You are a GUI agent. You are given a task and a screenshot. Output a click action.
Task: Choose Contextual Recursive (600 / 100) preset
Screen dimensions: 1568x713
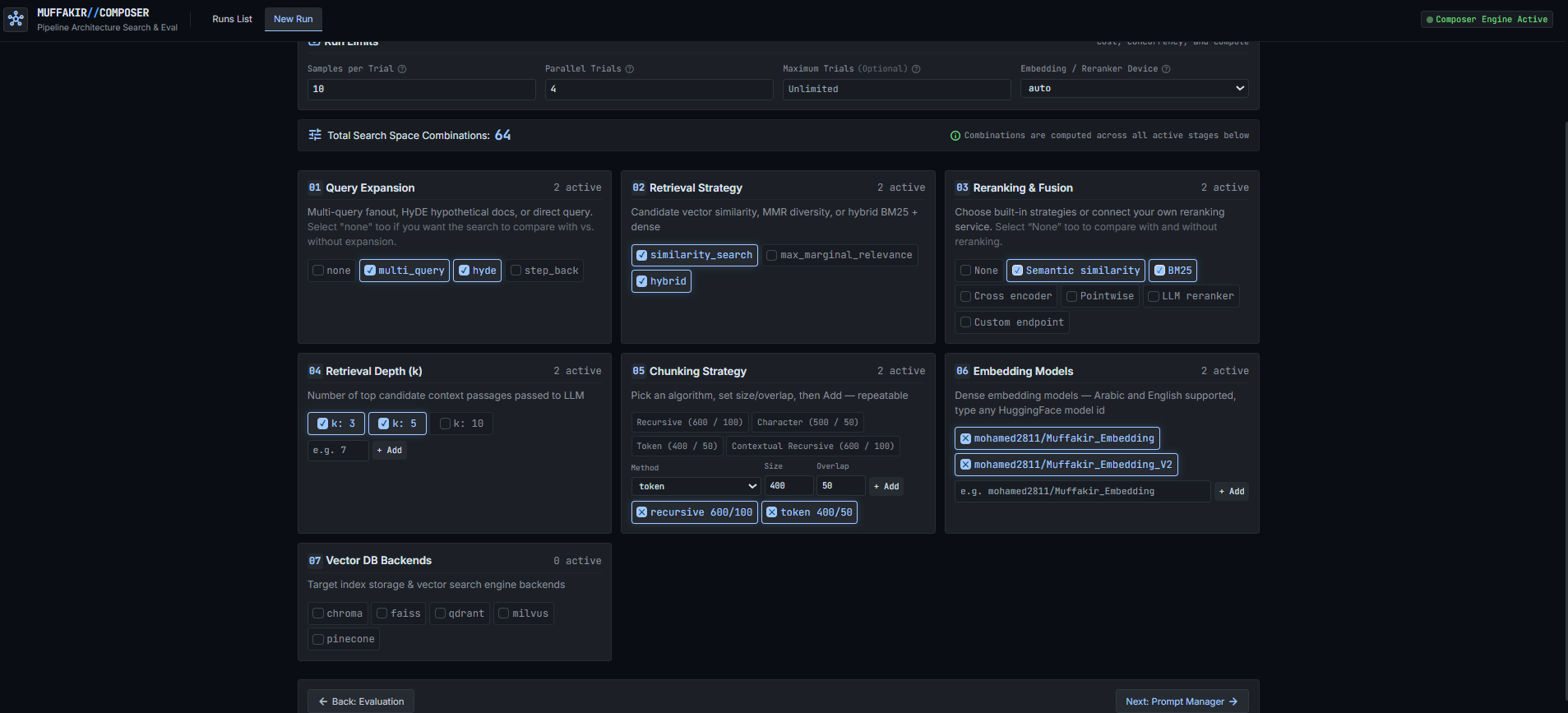tap(812, 447)
